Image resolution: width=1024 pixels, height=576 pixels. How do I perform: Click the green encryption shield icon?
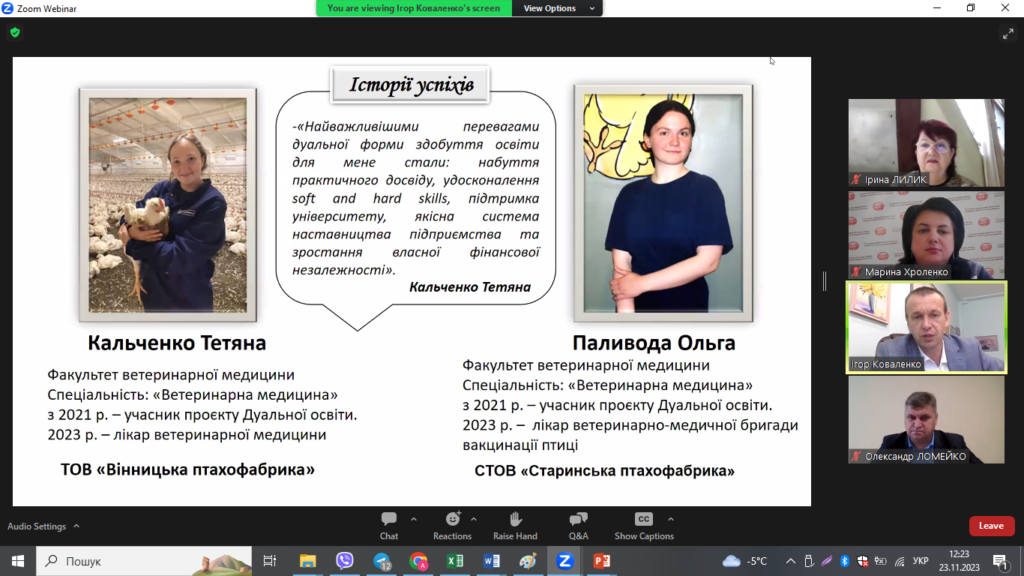15,32
